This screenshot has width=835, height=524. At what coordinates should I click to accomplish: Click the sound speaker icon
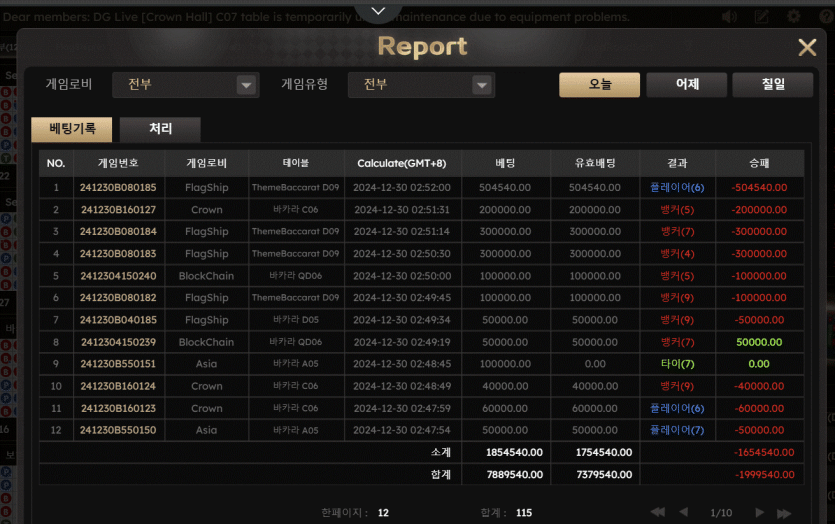729,16
